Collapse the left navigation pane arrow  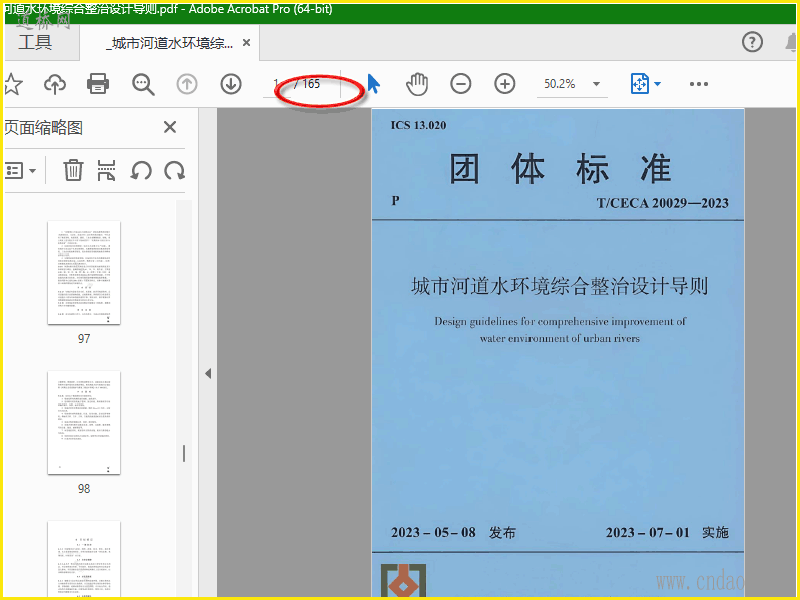[x=208, y=373]
